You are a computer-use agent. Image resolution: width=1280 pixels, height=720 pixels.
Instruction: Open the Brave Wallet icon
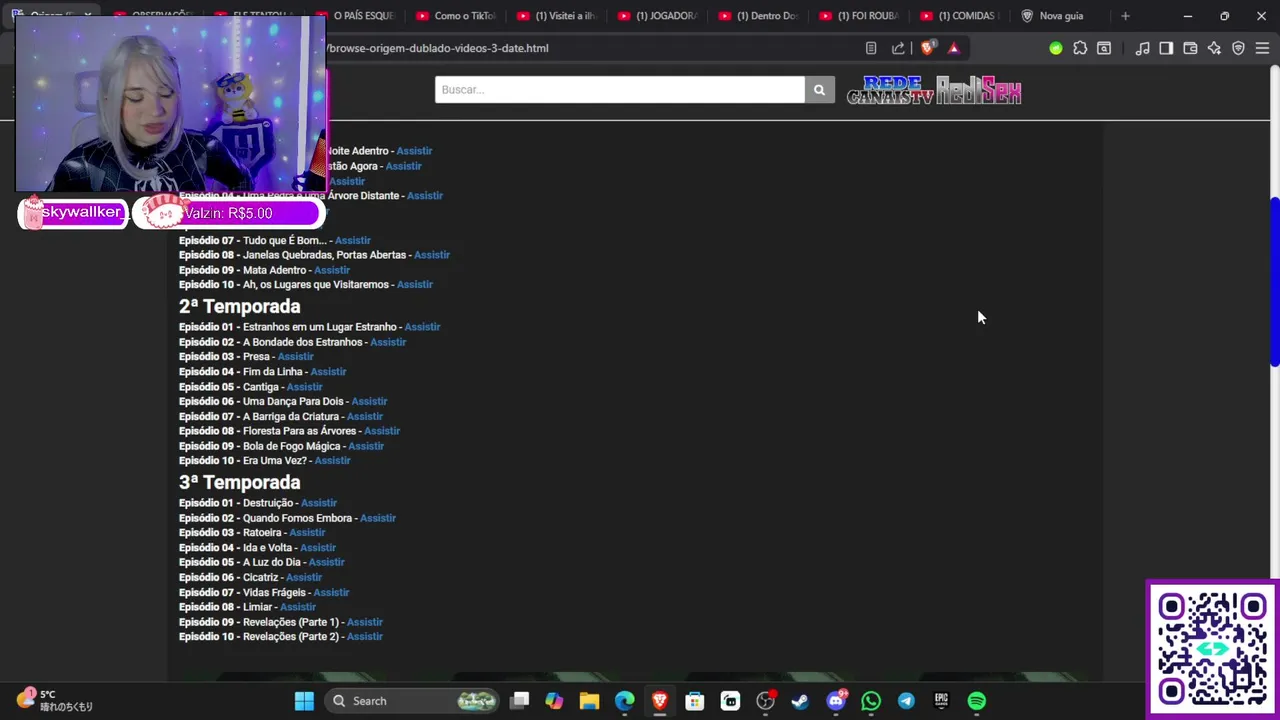click(1190, 48)
